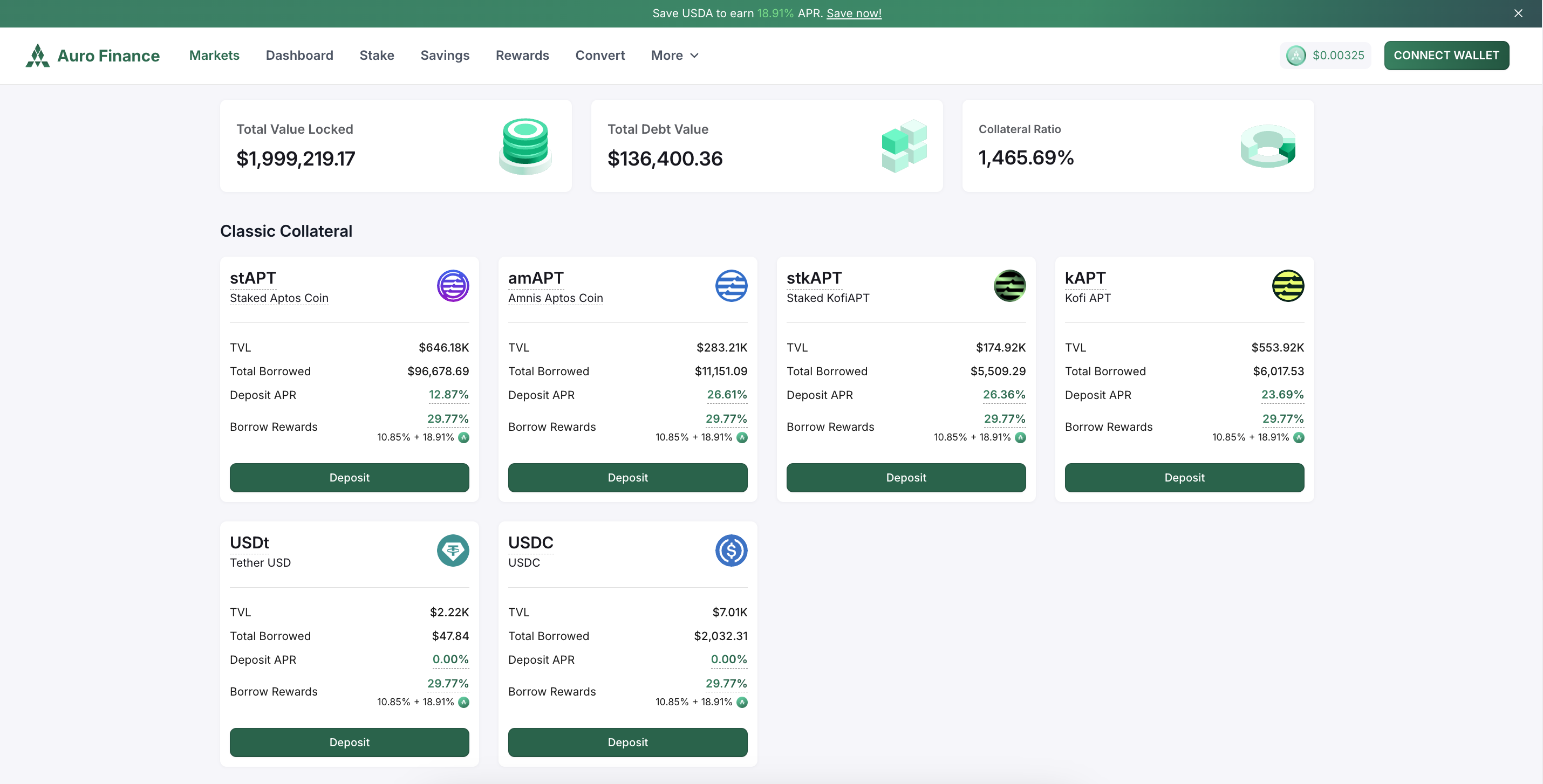1543x784 pixels.
Task: Click the Staked Aptos Coin label
Action: tap(278, 298)
